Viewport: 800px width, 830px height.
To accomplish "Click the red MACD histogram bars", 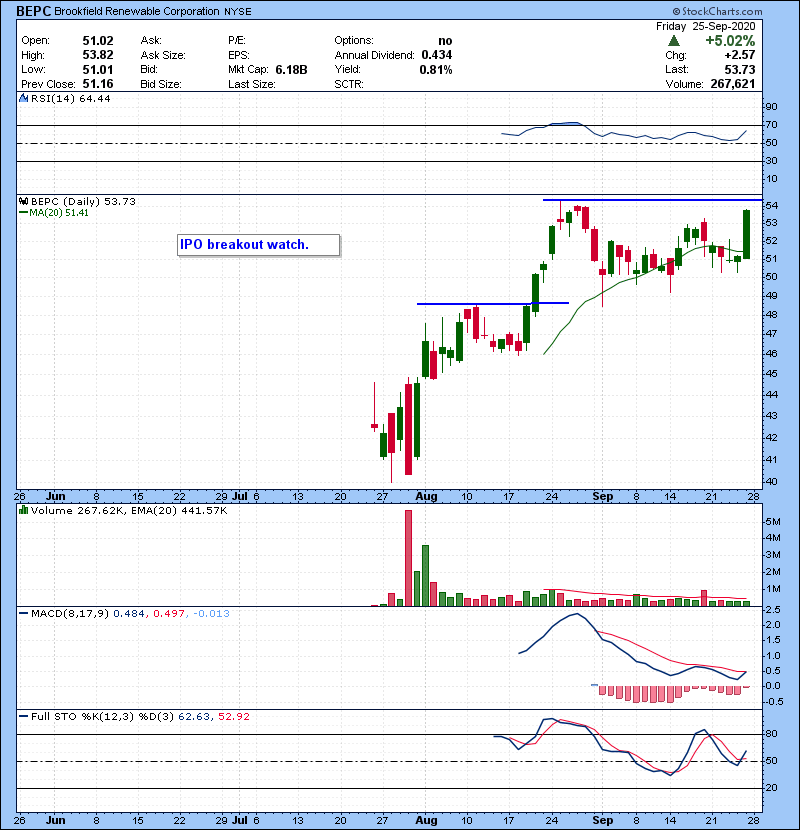I will point(640,692).
